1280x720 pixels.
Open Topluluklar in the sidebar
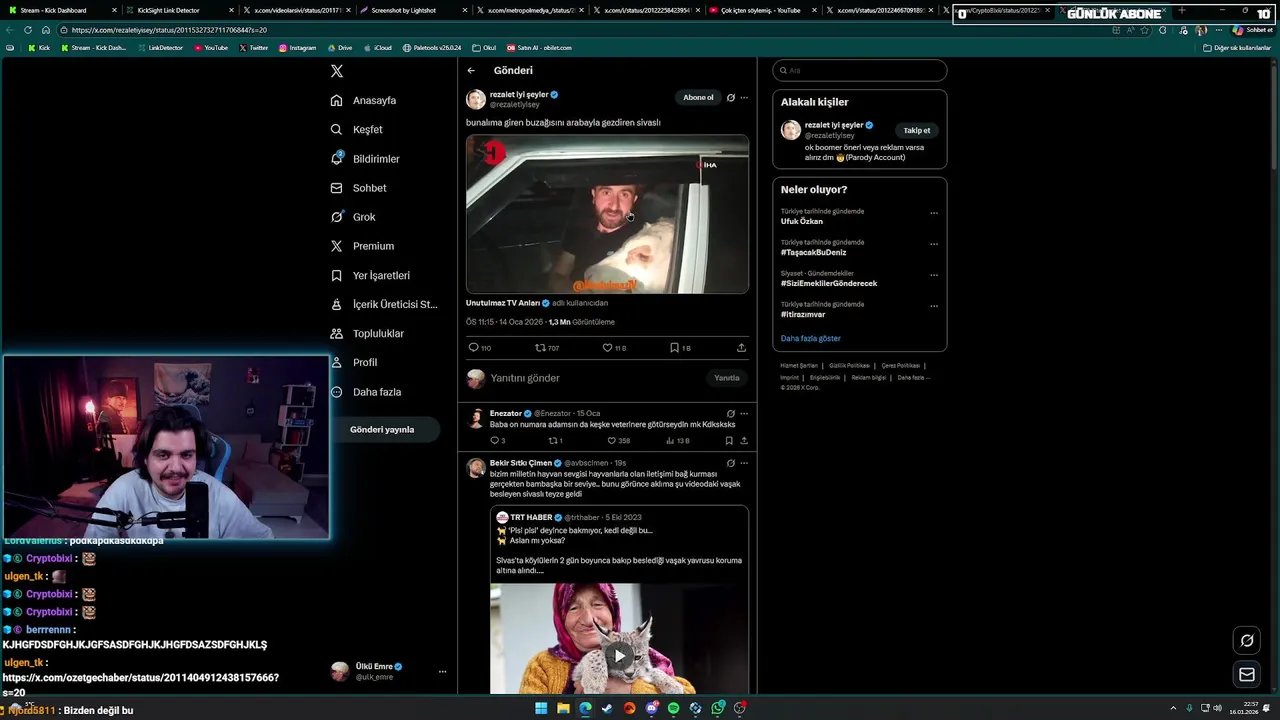[367, 333]
